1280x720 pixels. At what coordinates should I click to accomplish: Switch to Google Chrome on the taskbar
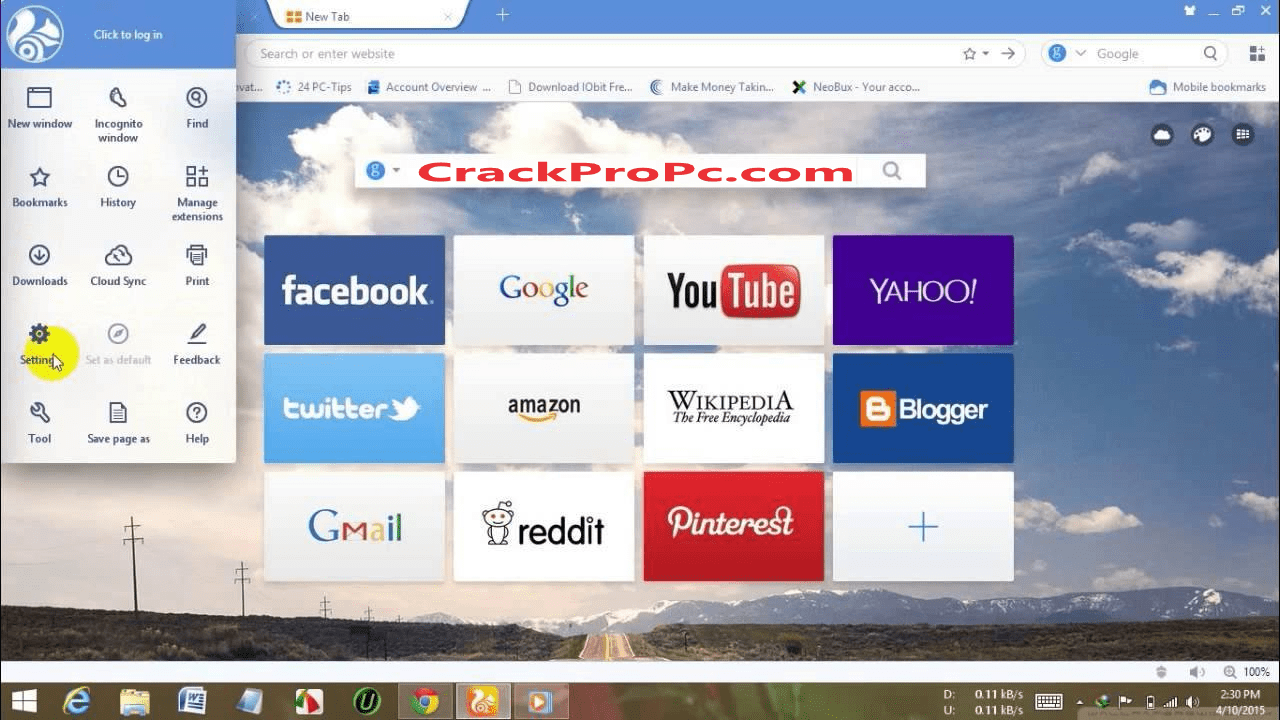(425, 701)
